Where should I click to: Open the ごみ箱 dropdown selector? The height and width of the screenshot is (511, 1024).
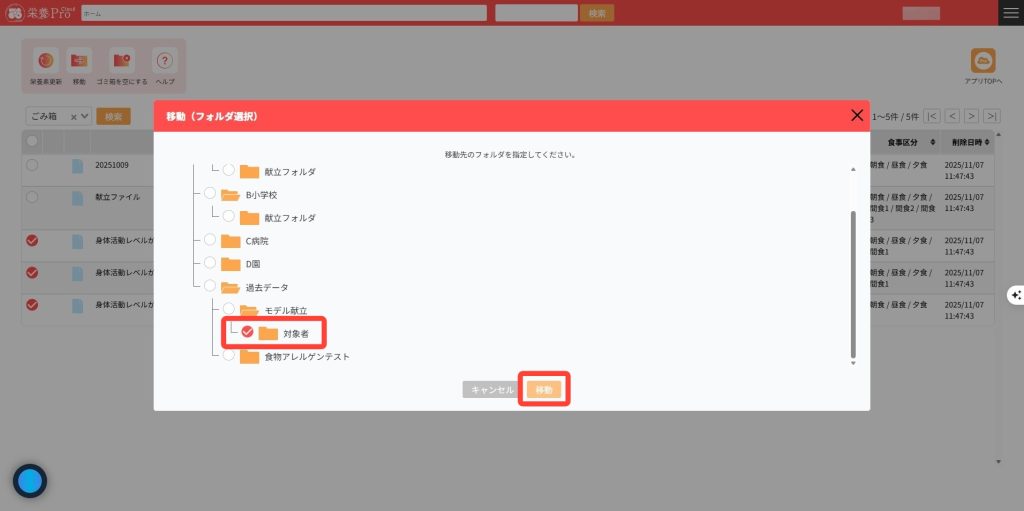coord(58,116)
